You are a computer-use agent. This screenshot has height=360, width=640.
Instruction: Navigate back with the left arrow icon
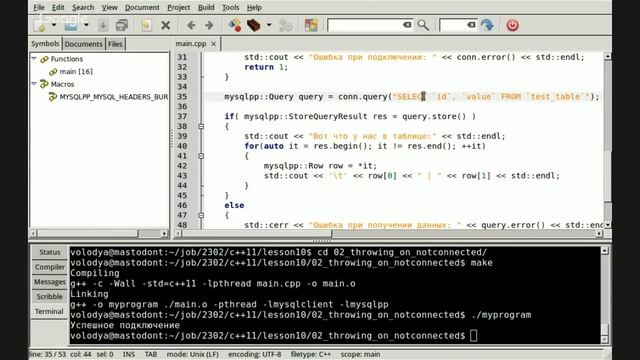191,25
